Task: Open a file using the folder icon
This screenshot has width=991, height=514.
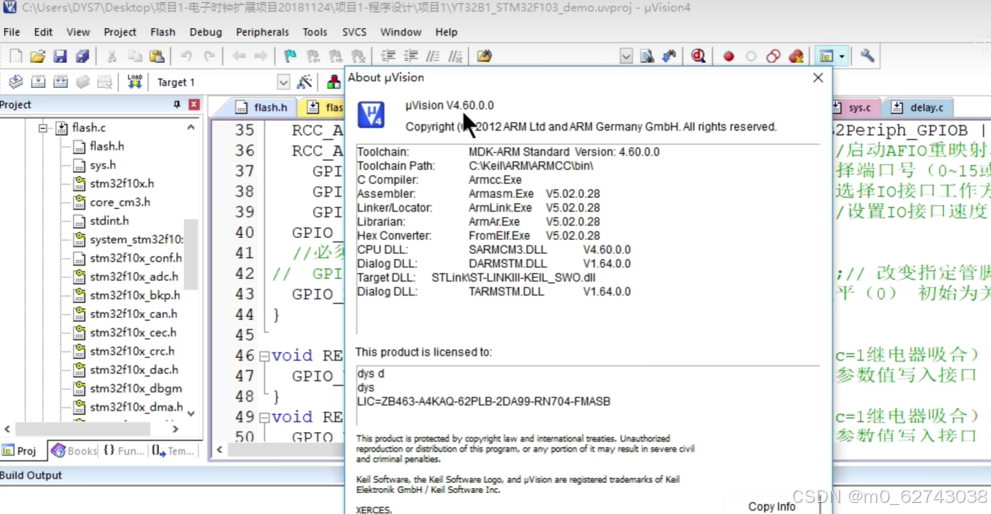Action: [37, 56]
